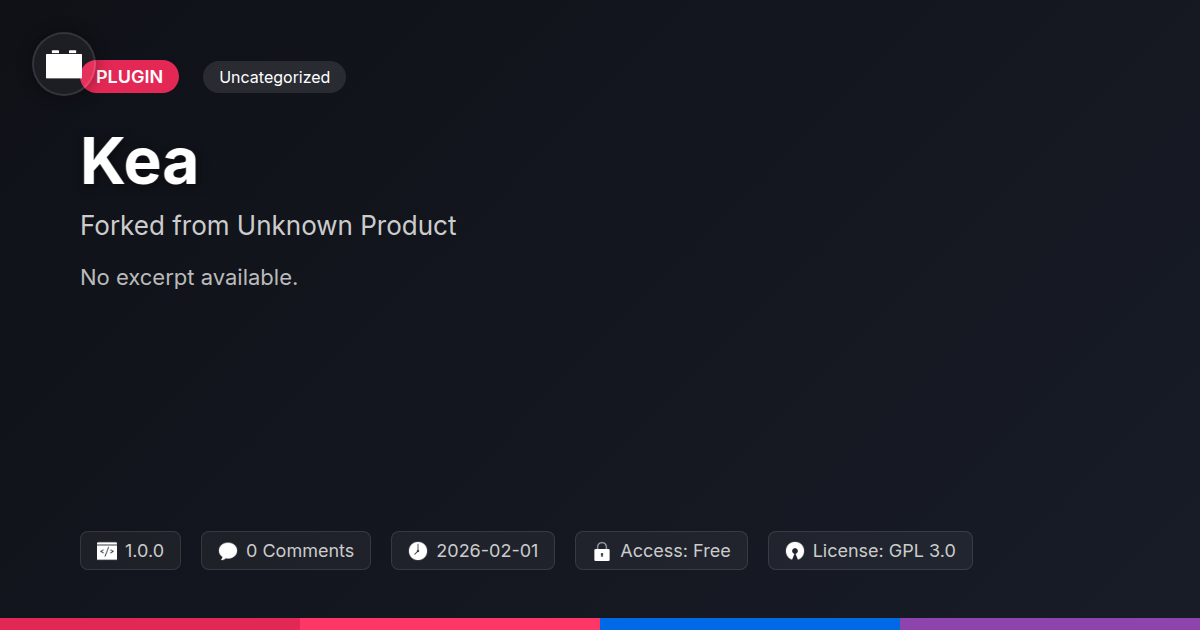The image size is (1200, 630).
Task: Open the Uncategorized category tag
Action: click(x=274, y=77)
